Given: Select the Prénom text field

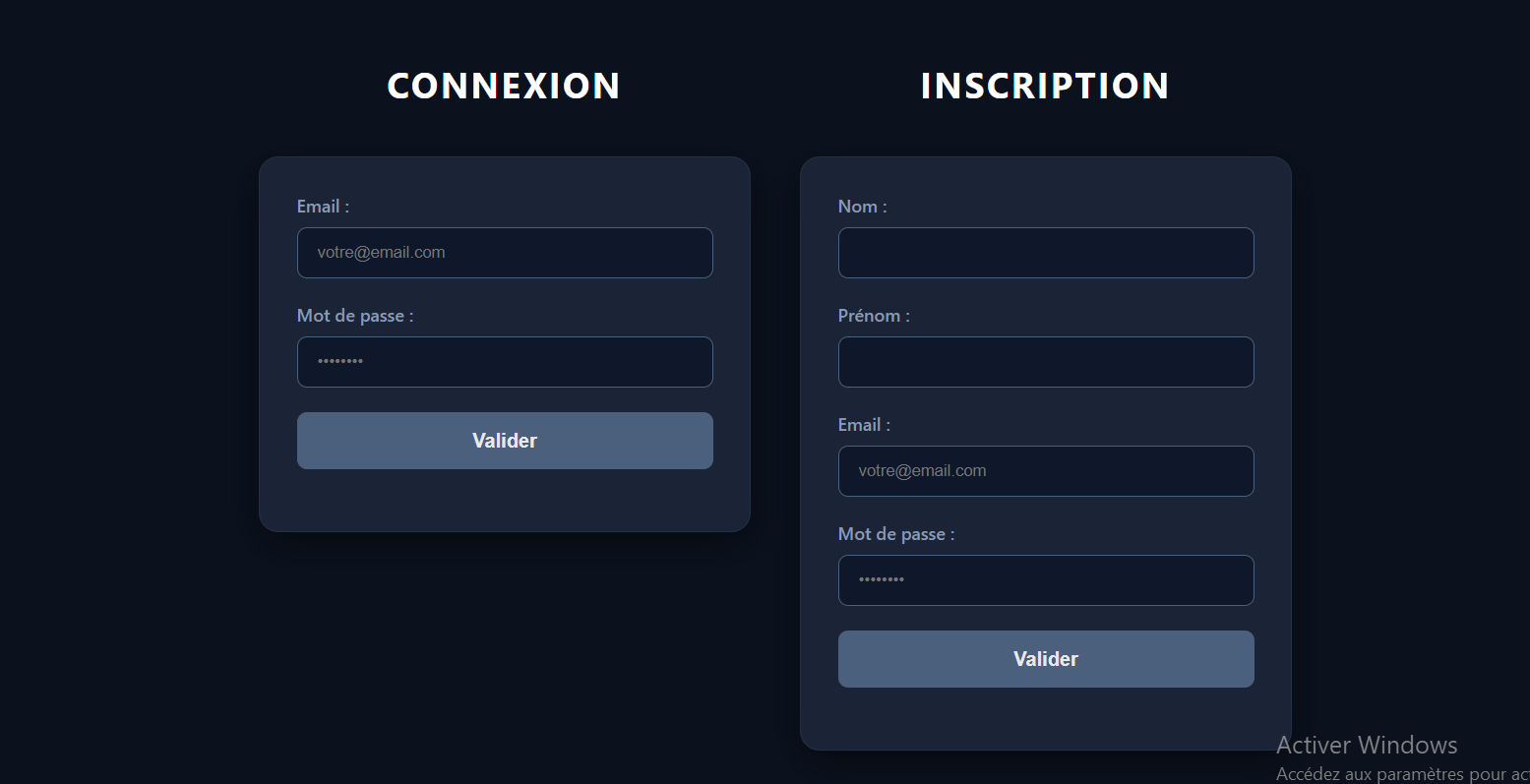Looking at the screenshot, I should pos(1046,362).
